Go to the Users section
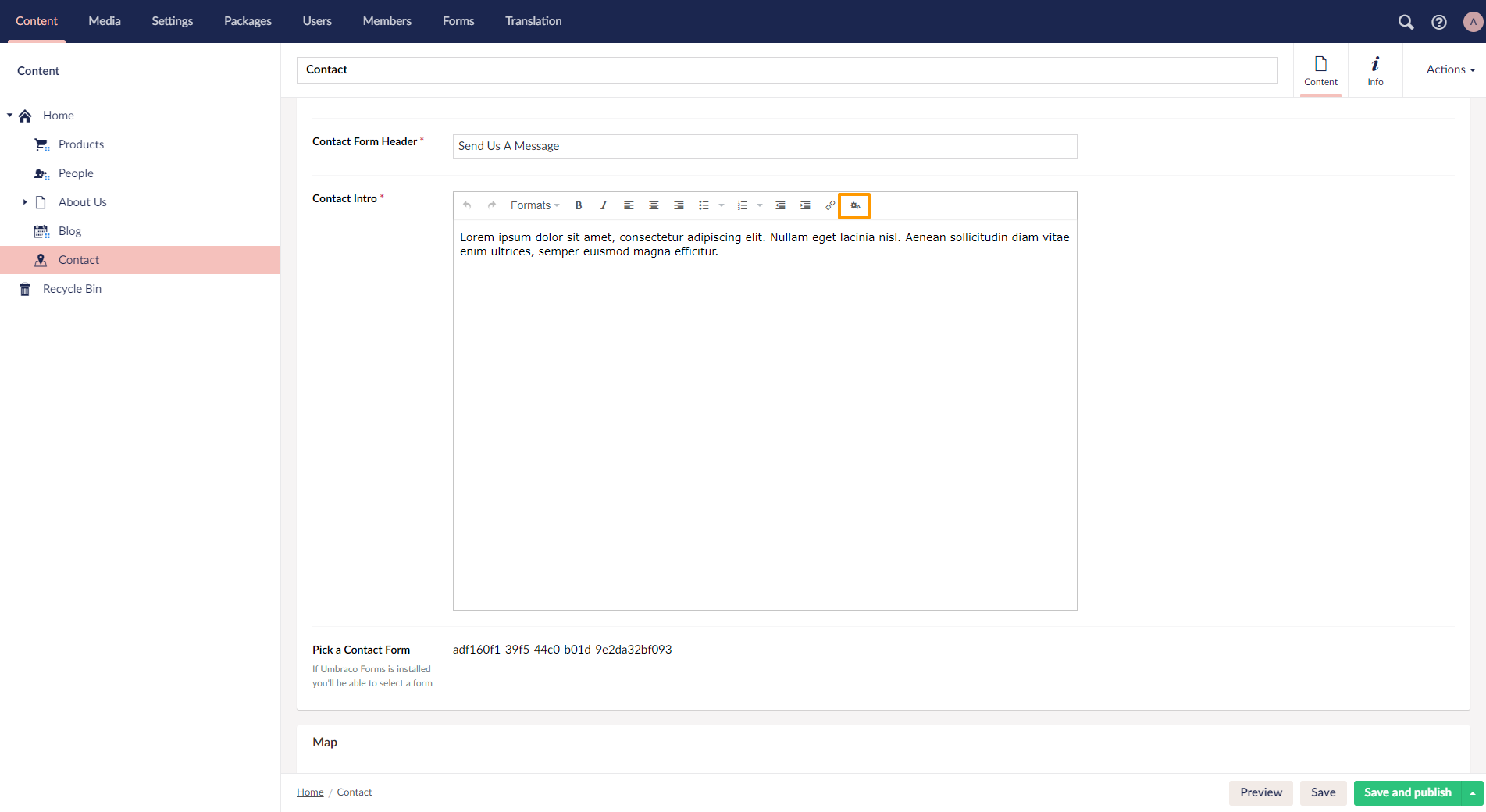1486x812 pixels. point(317,21)
